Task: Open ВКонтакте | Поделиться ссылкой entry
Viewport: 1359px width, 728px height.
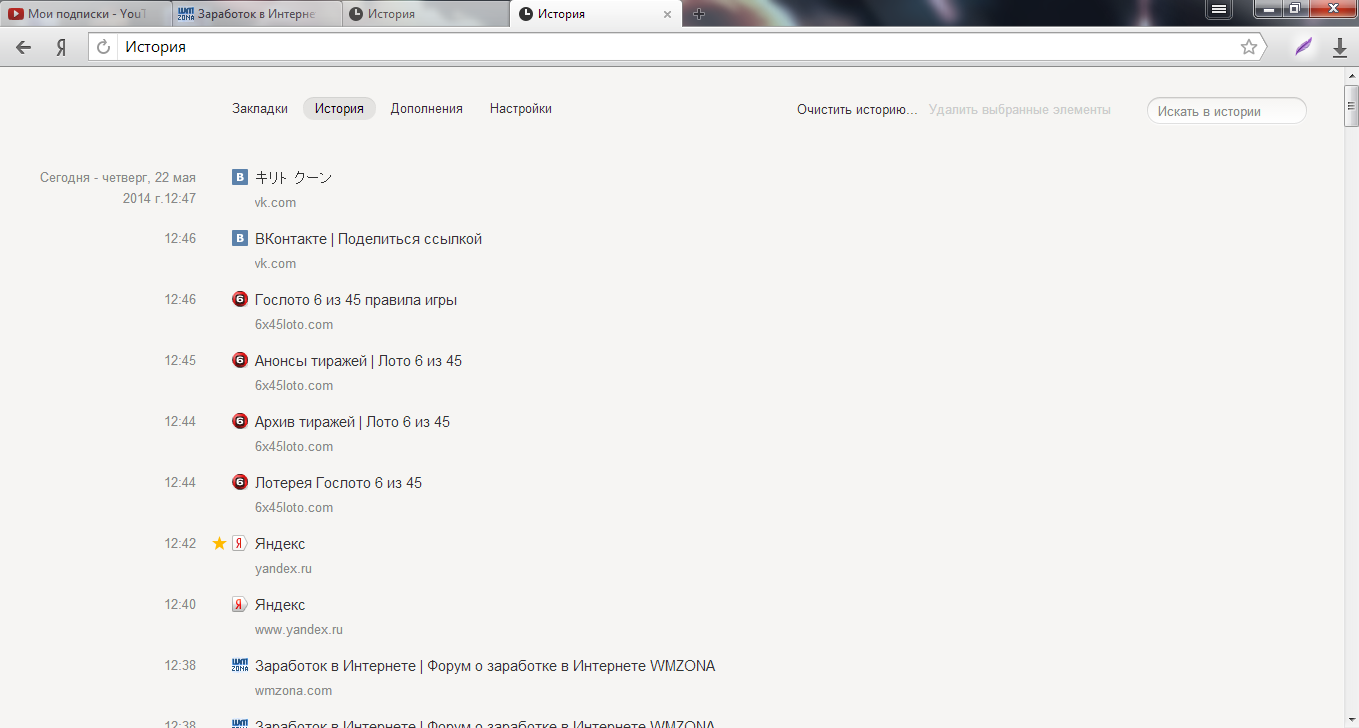Action: click(x=369, y=239)
